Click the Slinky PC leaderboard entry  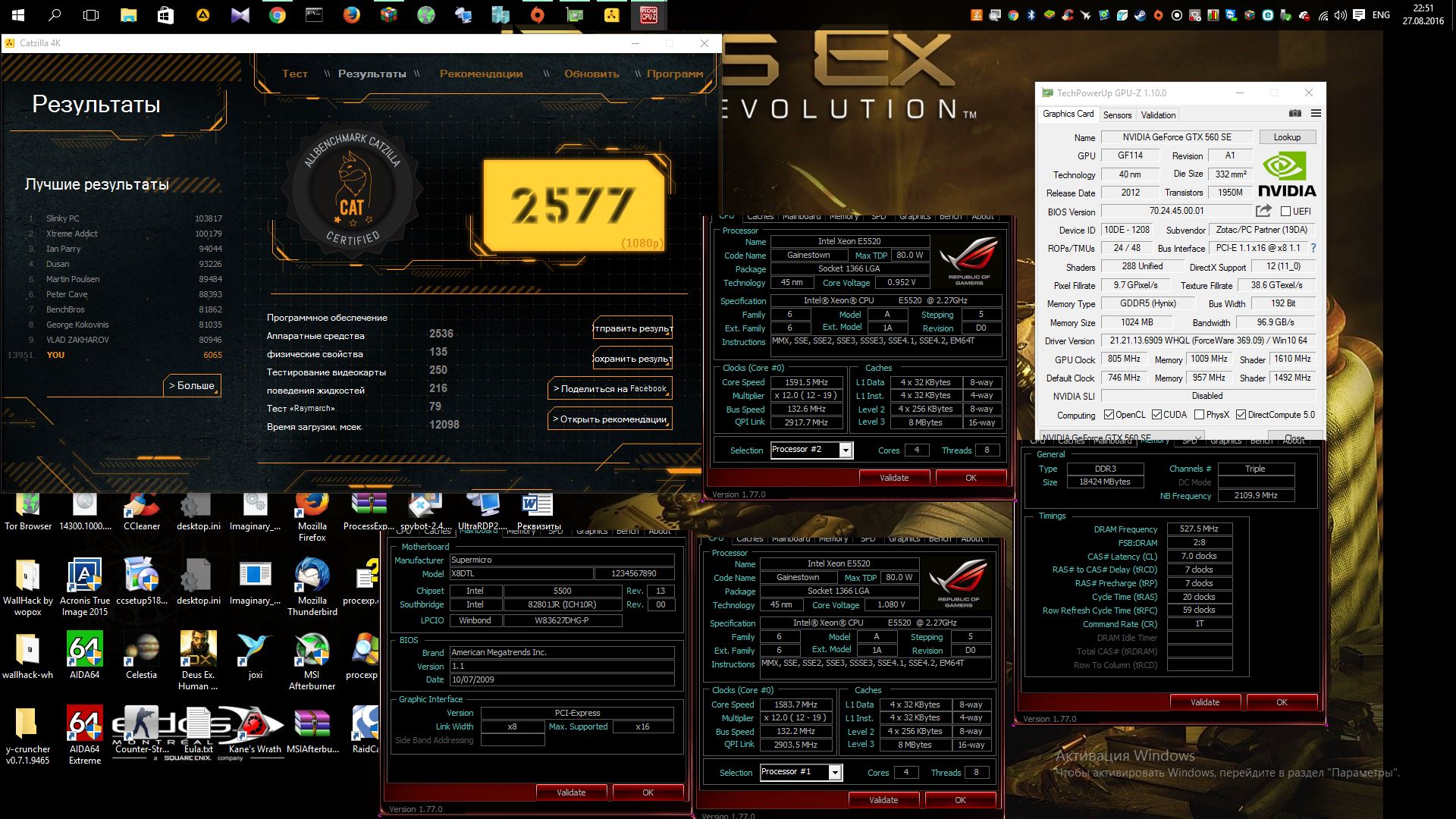click(126, 218)
